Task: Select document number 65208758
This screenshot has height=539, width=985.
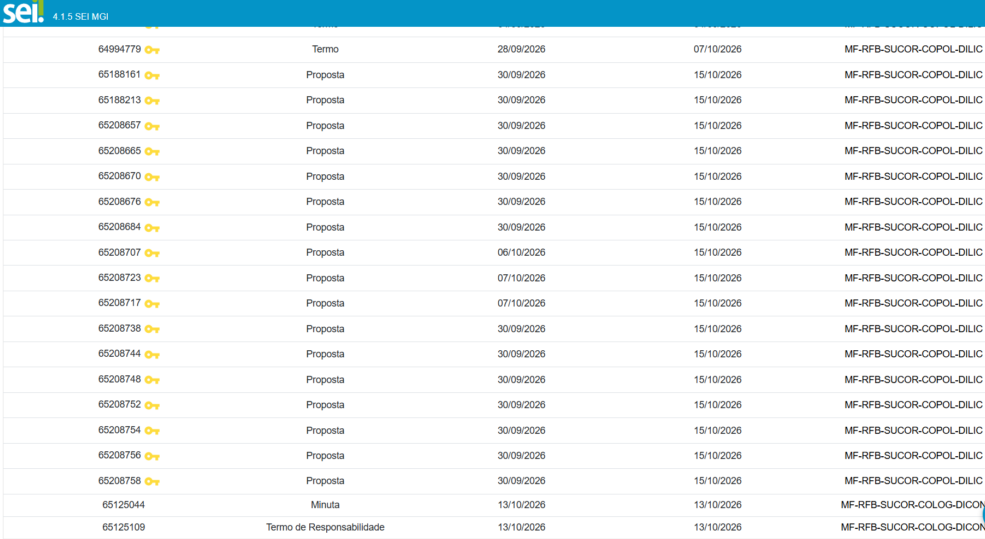Action: tap(119, 481)
